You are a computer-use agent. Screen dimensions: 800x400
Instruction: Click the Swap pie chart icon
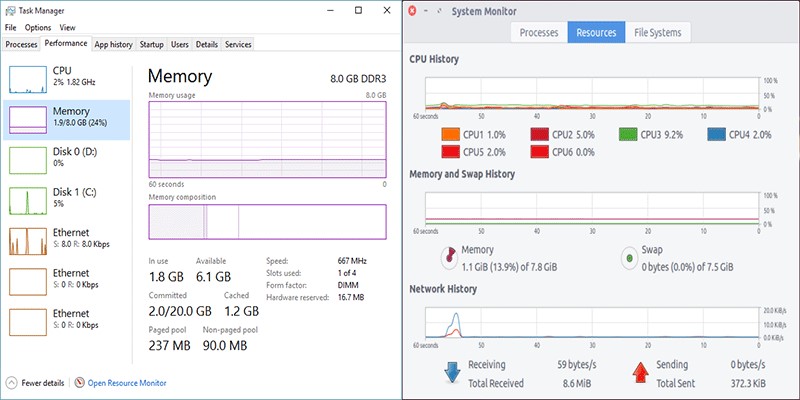pos(629,258)
